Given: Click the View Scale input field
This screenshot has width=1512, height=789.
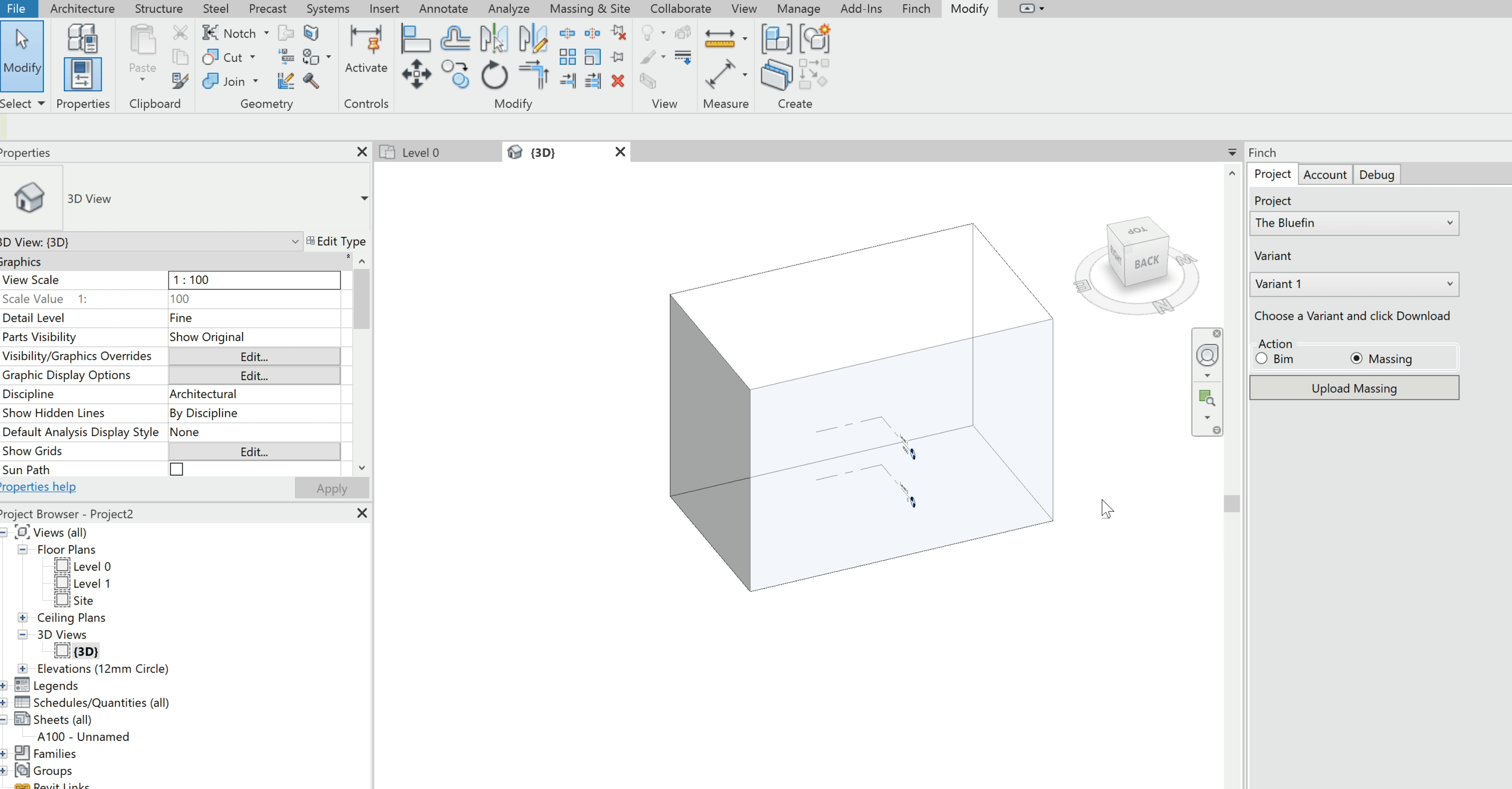Looking at the screenshot, I should coord(254,280).
